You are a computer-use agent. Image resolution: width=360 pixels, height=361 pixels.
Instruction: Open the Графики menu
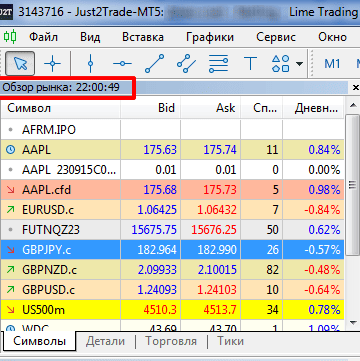coord(210,37)
